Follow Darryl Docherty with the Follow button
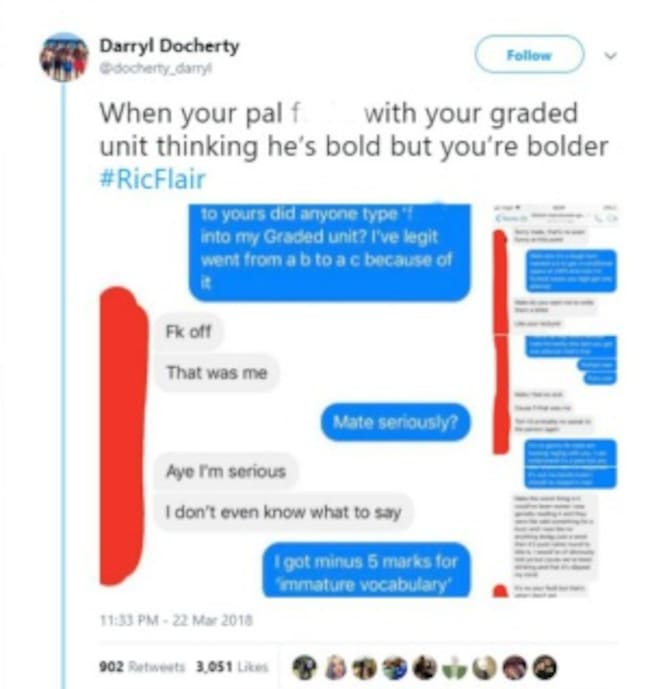 click(529, 55)
